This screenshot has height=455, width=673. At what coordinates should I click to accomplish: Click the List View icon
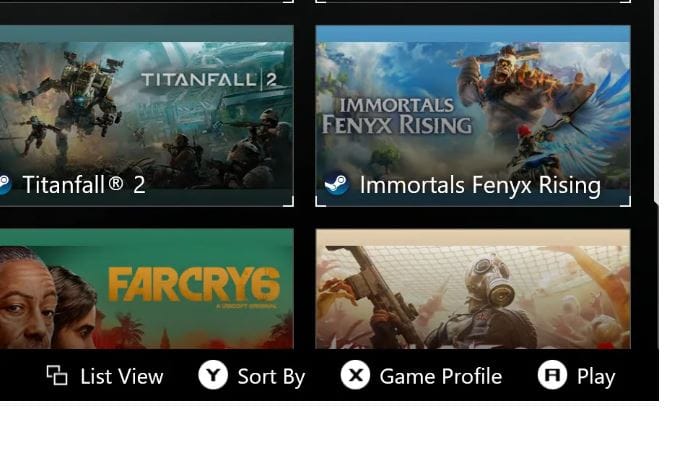[57, 376]
